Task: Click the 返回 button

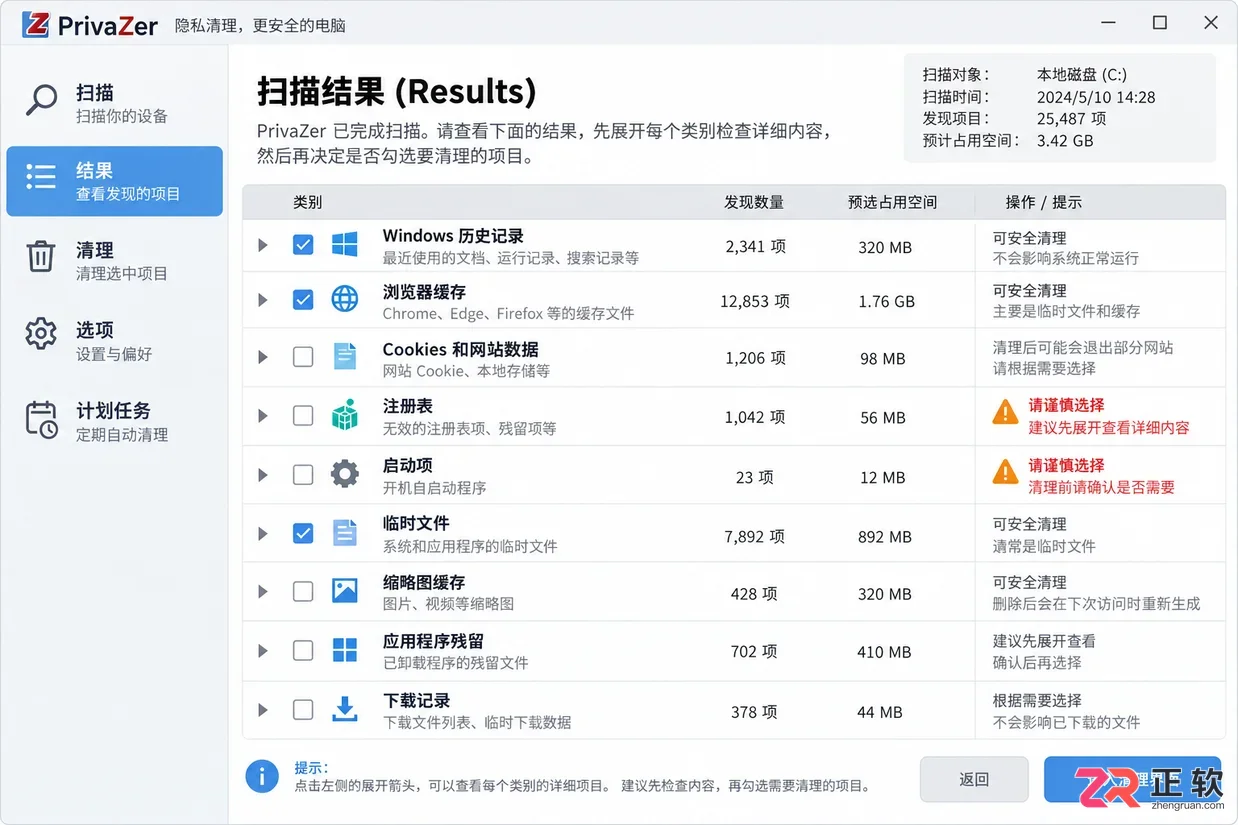Action: click(x=974, y=779)
